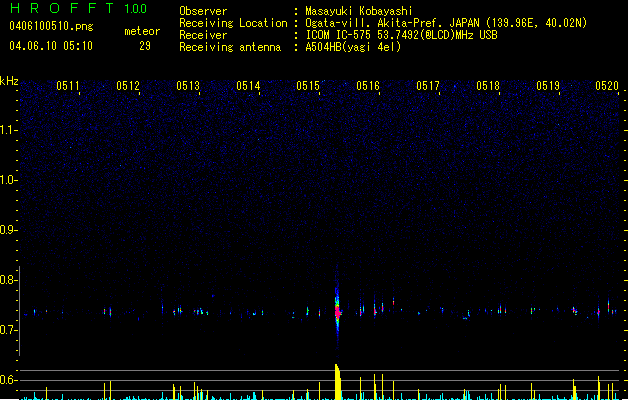The image size is (629, 400).
Task: Click the 0.6 frequency axis label
Action: coord(9,380)
